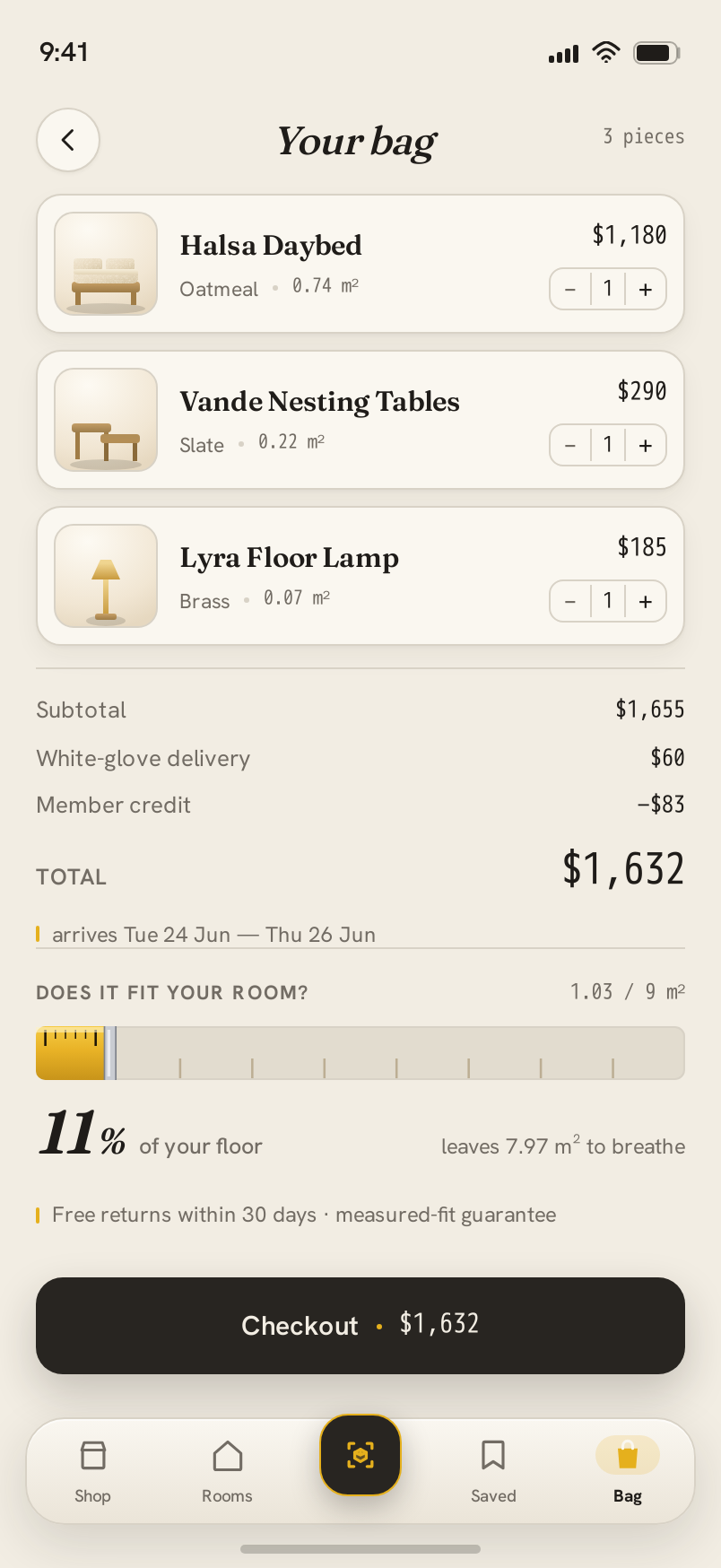Decrease Vande Nesting Tables quantity
Viewport: 721px width, 1568px height.
(570, 446)
